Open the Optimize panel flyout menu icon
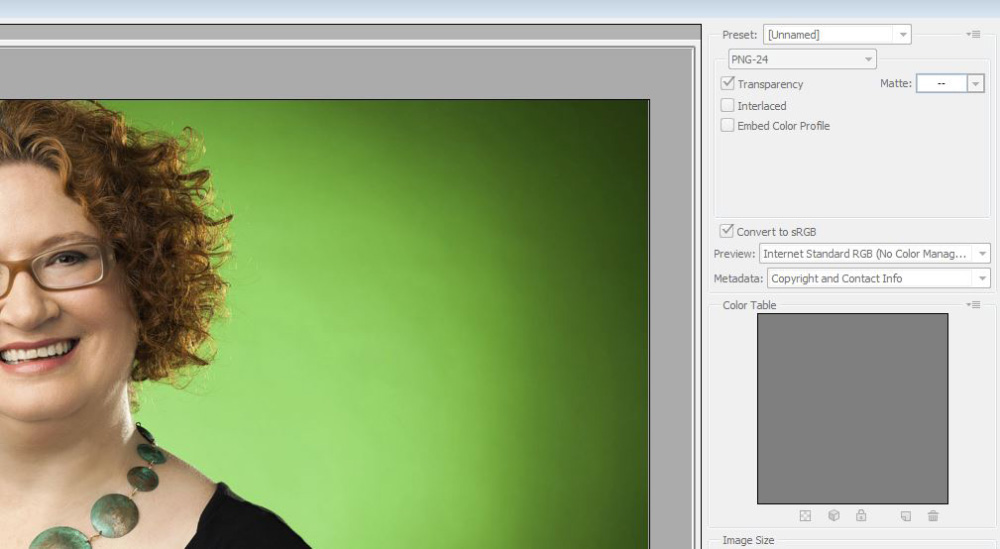The width and height of the screenshot is (1000, 549). tap(973, 34)
